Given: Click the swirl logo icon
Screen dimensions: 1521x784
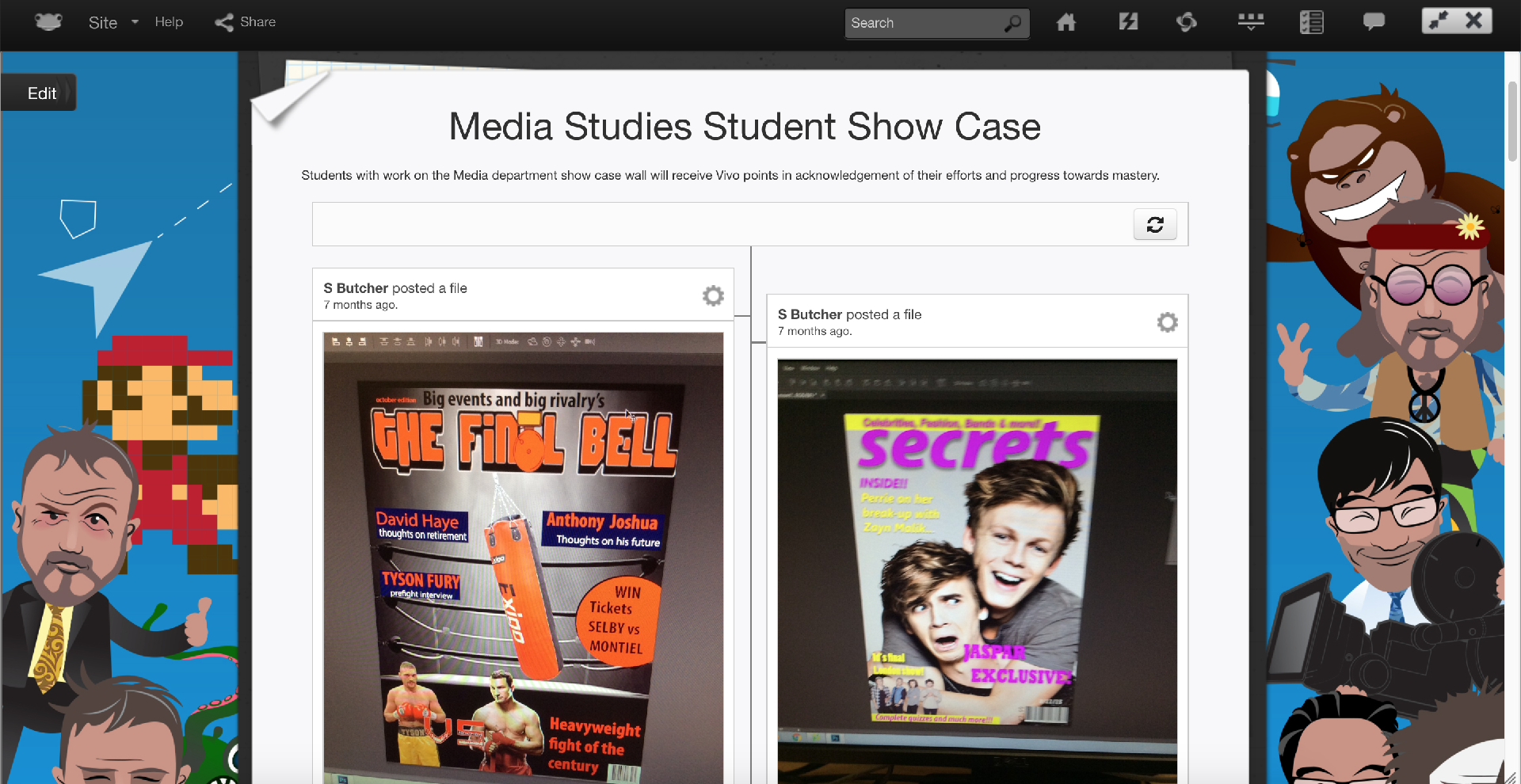Looking at the screenshot, I should point(1187,22).
